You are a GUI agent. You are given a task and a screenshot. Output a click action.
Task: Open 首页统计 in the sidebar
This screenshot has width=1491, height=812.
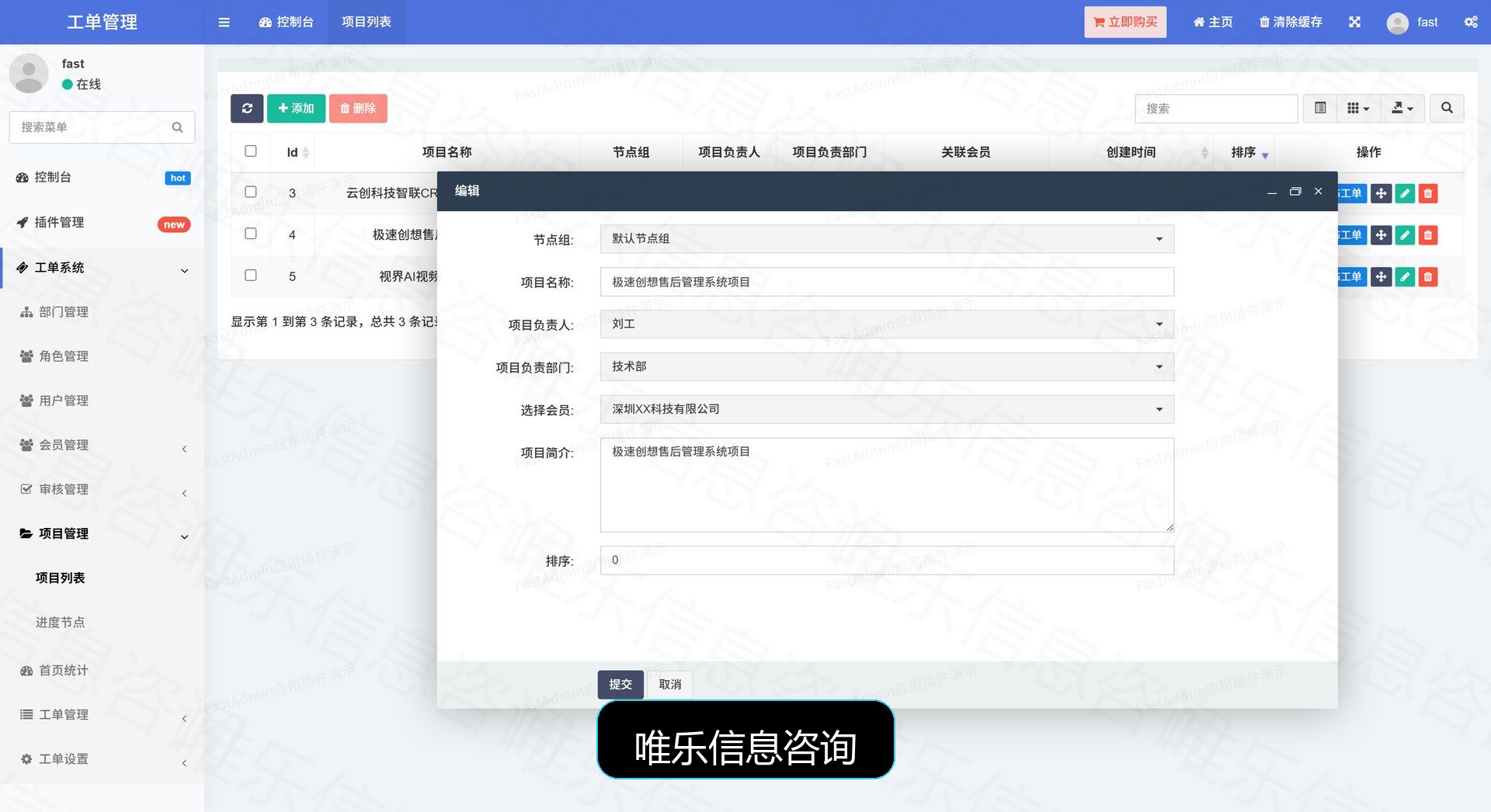click(64, 671)
